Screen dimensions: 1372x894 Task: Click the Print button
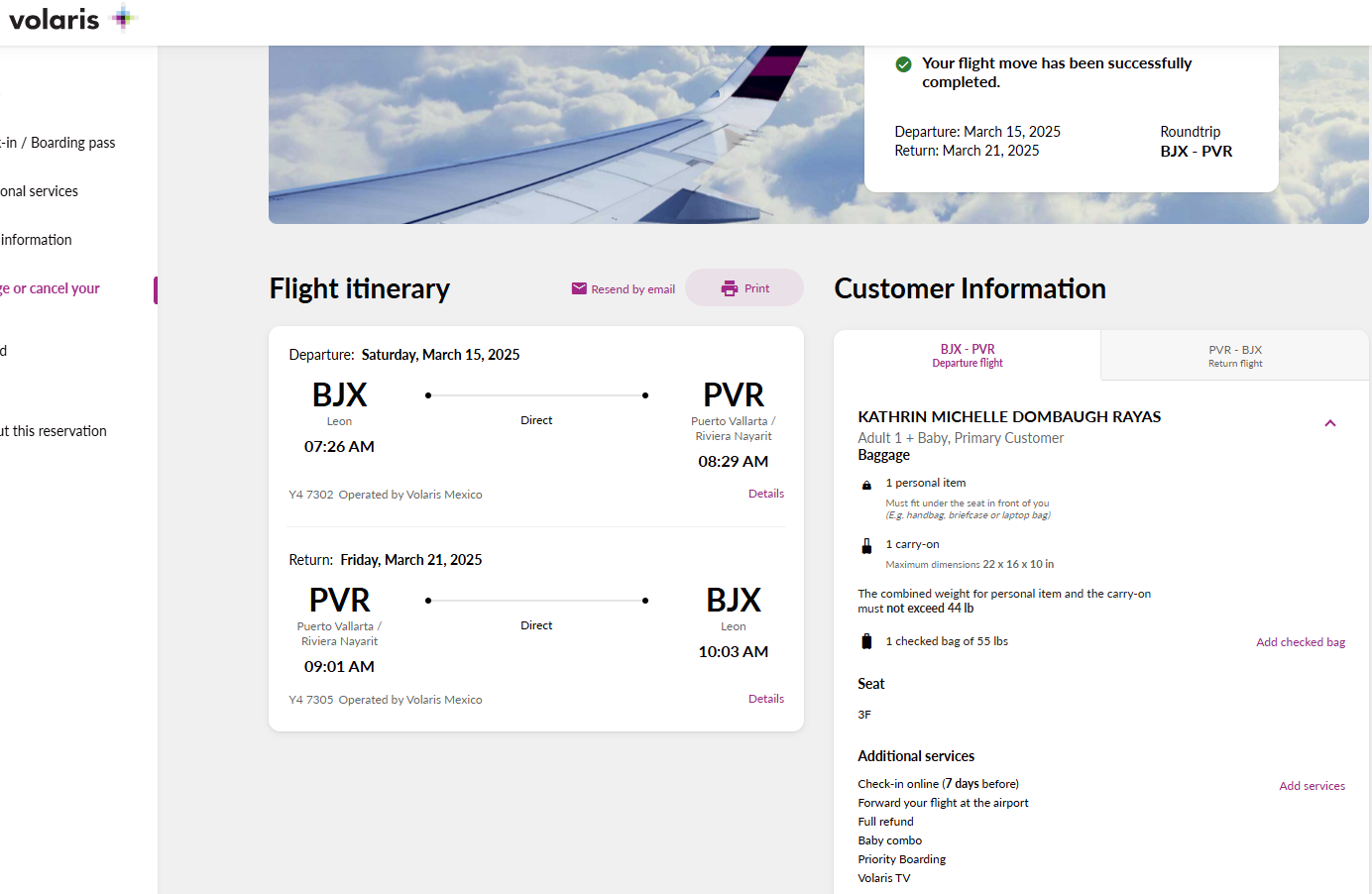(x=744, y=287)
